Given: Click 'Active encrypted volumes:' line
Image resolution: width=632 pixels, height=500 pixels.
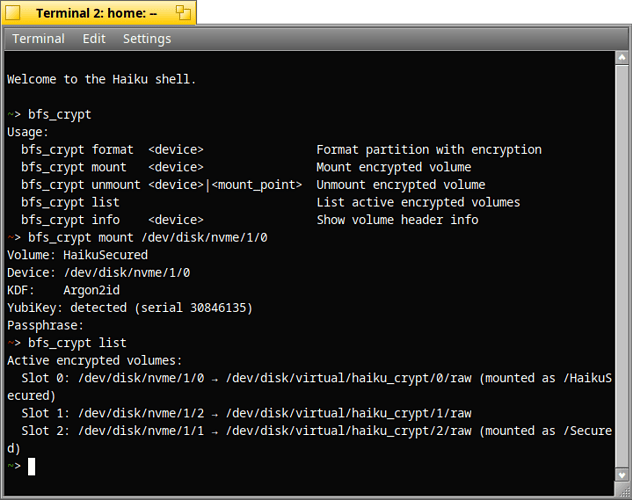Looking at the screenshot, I should coord(94,360).
